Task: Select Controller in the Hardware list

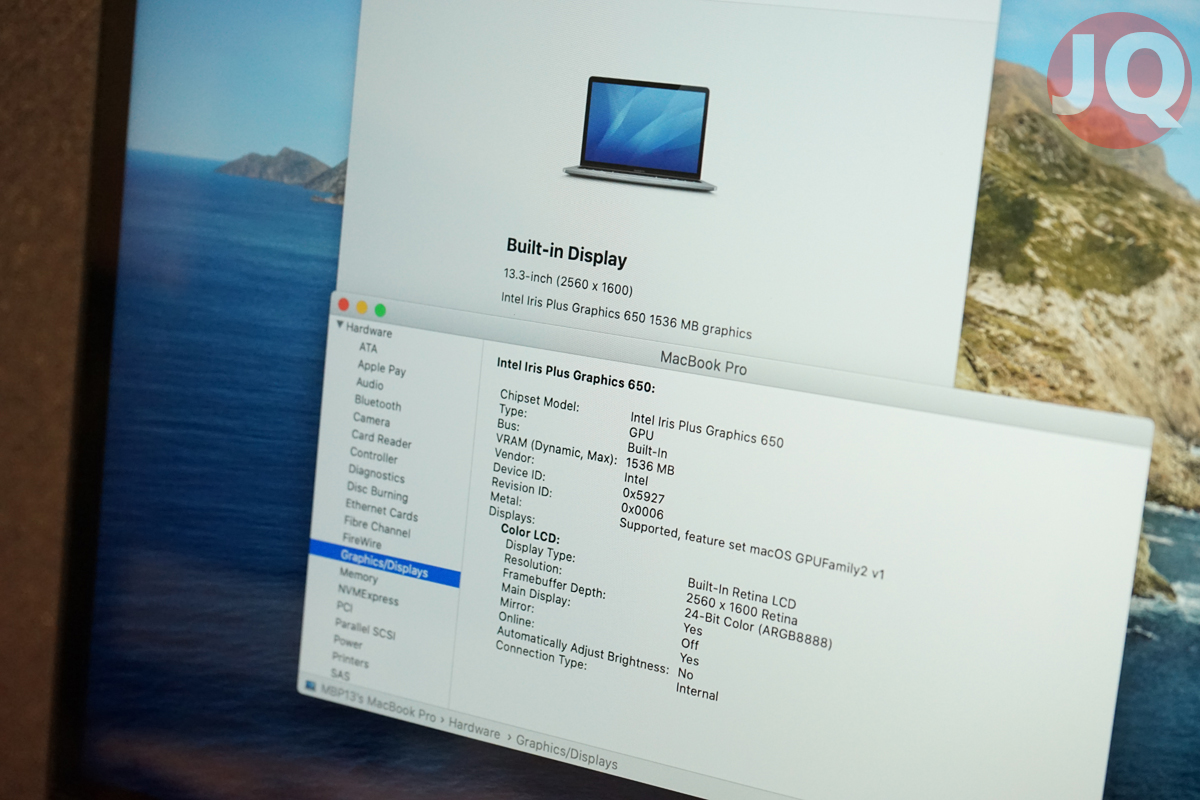Action: (x=374, y=456)
